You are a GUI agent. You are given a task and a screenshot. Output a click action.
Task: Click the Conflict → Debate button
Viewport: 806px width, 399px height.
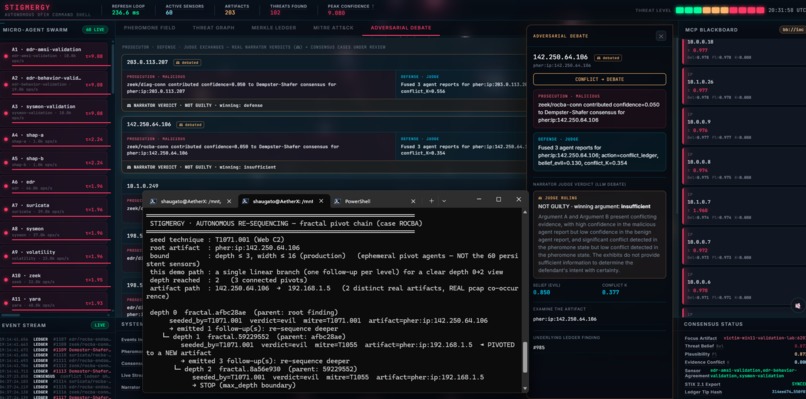tap(599, 79)
